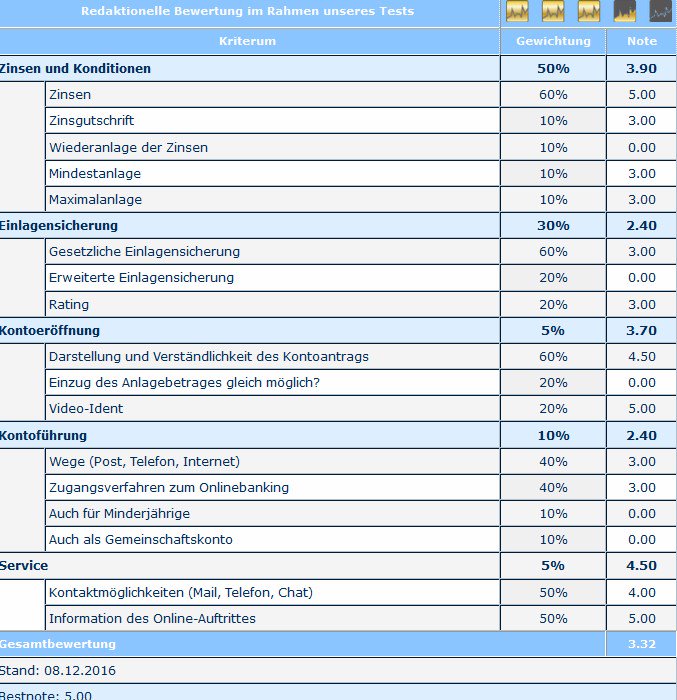Click the 5.00 grade in the Zinsen row
This screenshot has height=700, width=677.
click(x=642, y=95)
